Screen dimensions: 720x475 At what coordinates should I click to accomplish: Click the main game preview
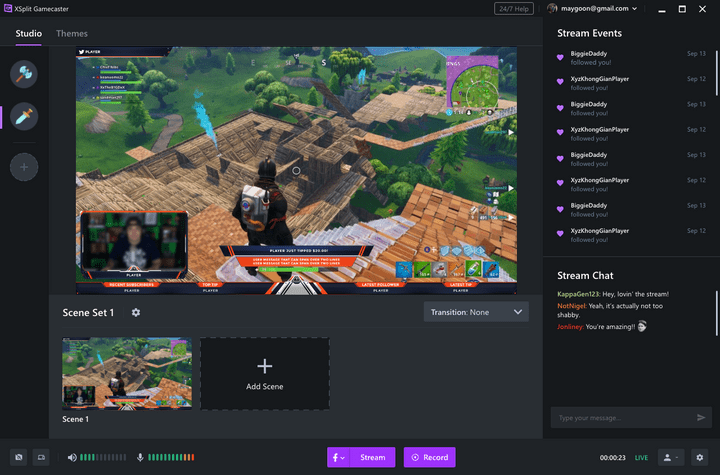click(296, 170)
